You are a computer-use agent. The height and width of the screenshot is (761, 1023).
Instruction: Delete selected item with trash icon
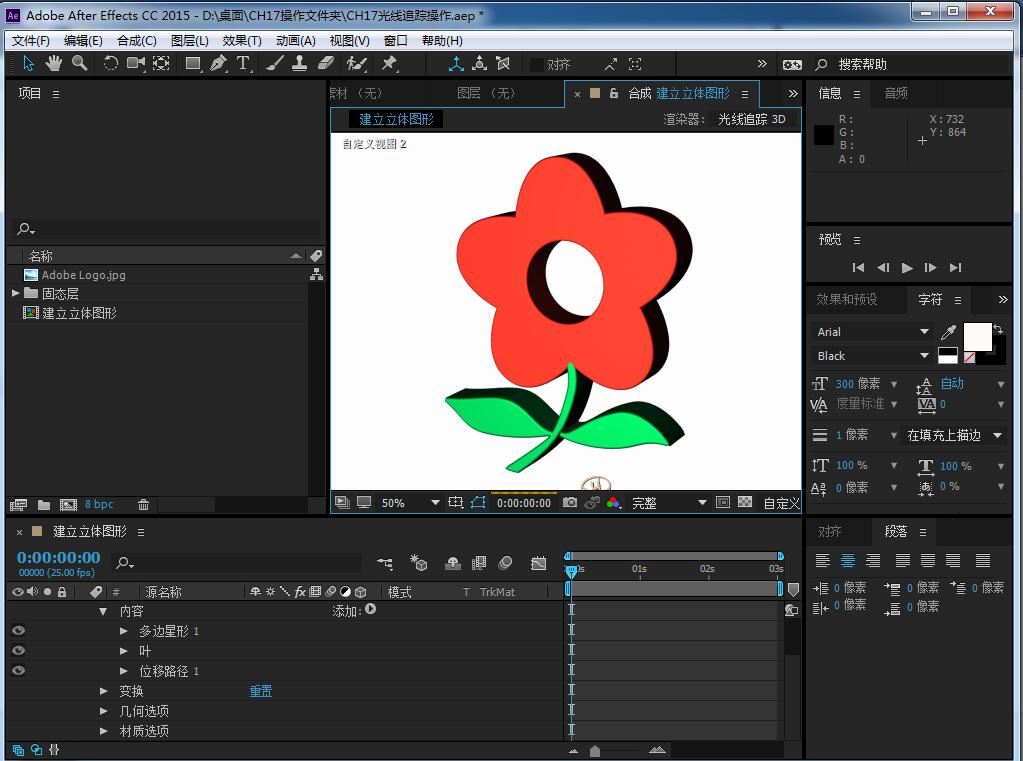tap(143, 505)
